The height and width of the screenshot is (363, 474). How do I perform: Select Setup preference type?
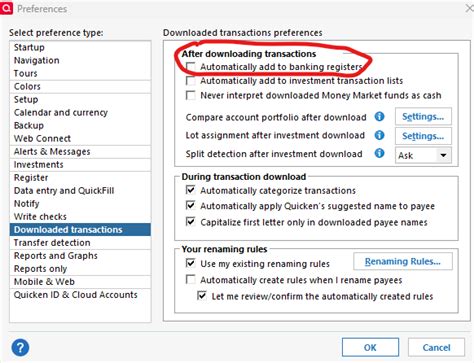pos(80,99)
